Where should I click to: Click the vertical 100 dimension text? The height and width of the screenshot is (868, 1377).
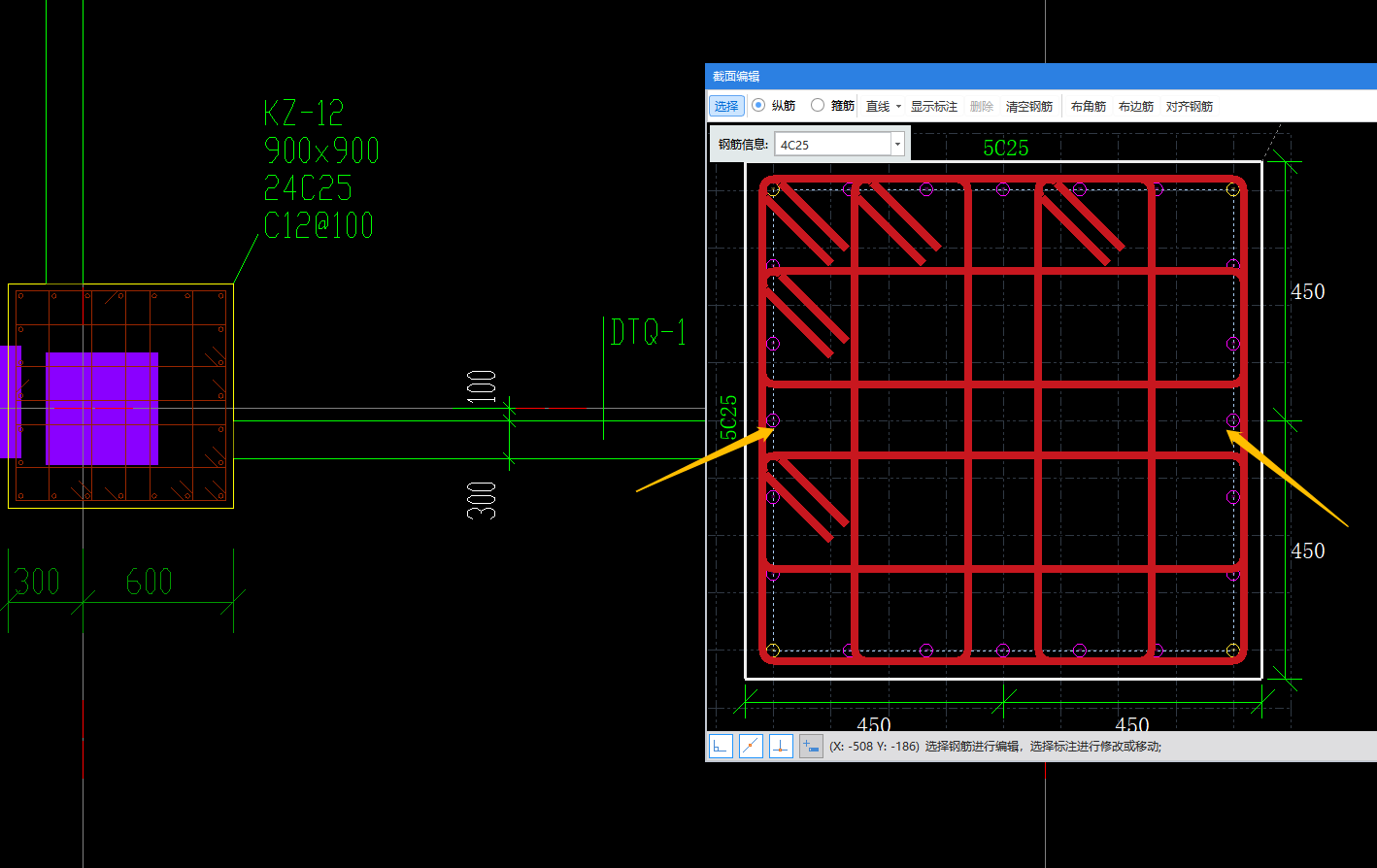(x=483, y=386)
